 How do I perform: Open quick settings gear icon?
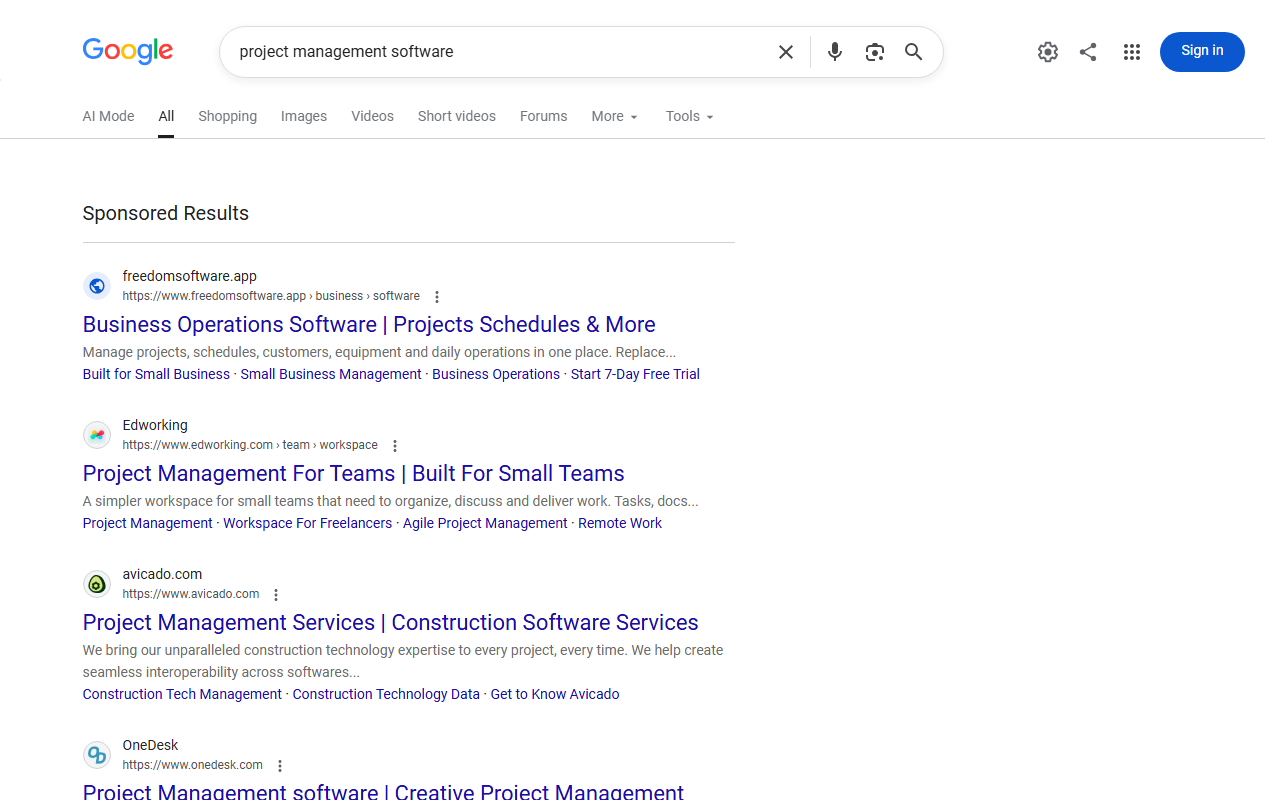pyautogui.click(x=1048, y=52)
